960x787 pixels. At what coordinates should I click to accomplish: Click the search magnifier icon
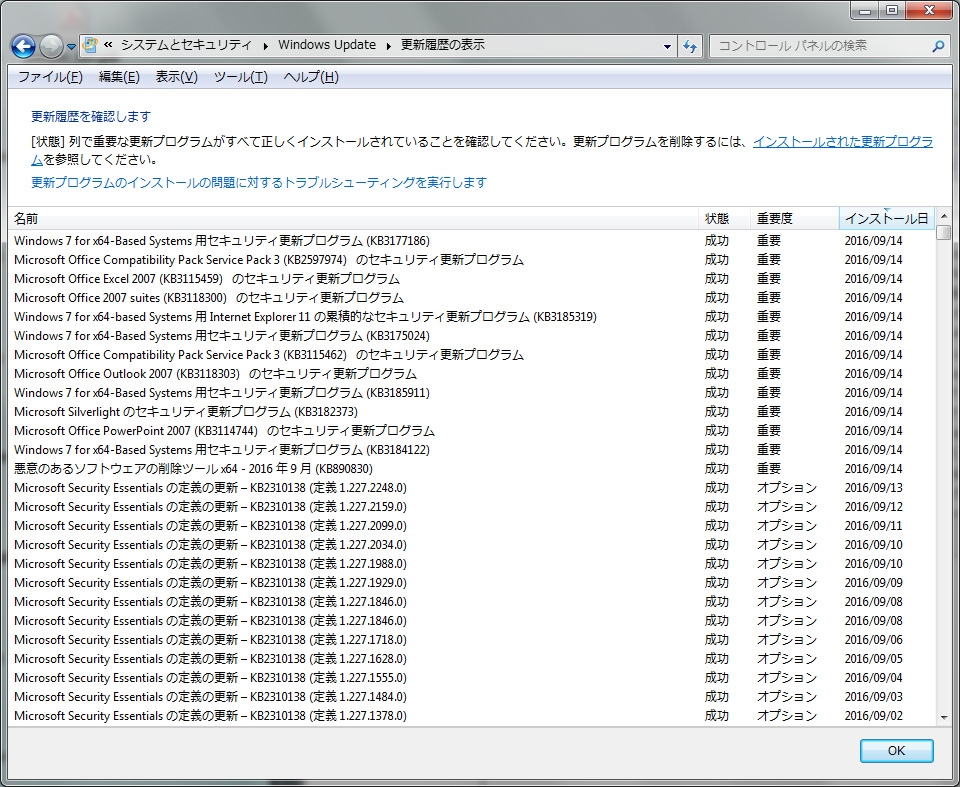click(x=937, y=46)
